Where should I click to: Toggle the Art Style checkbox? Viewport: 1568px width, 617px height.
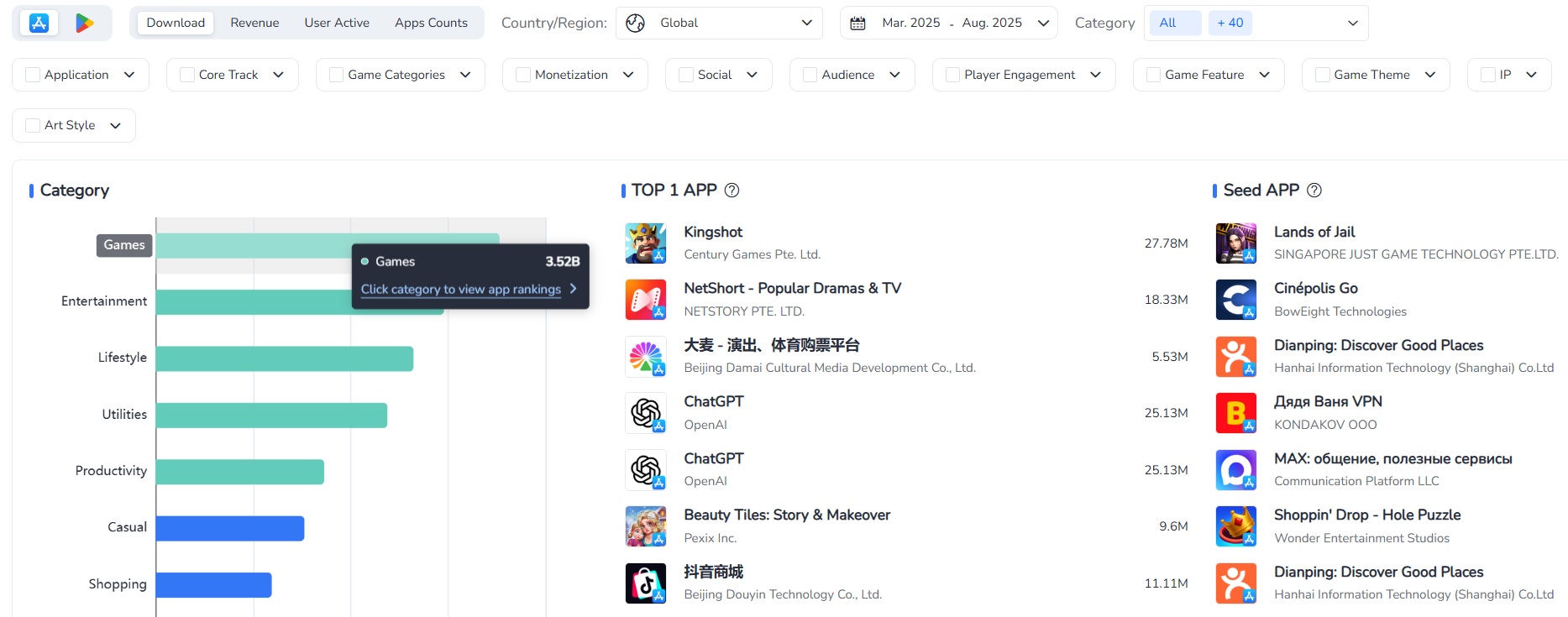(33, 125)
